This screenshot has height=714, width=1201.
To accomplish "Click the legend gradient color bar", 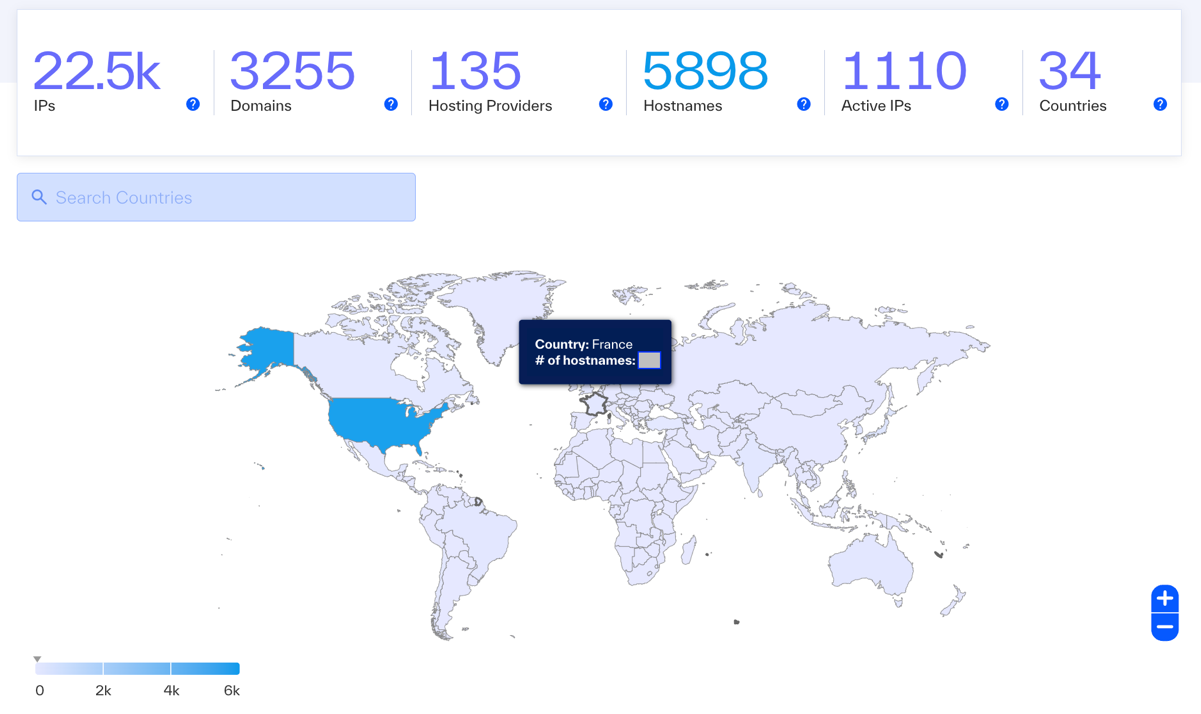I will pyautogui.click(x=138, y=669).
